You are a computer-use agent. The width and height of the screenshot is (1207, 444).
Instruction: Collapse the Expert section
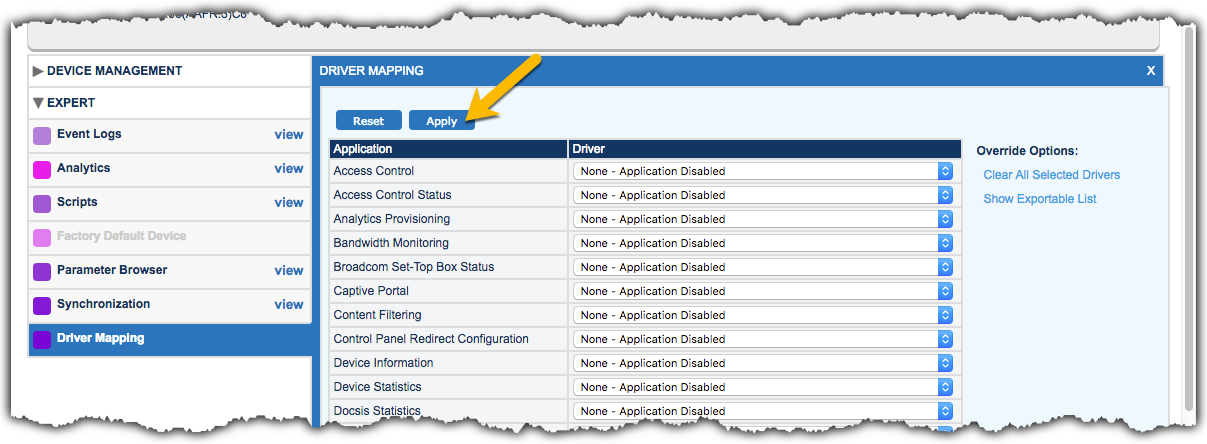39,103
